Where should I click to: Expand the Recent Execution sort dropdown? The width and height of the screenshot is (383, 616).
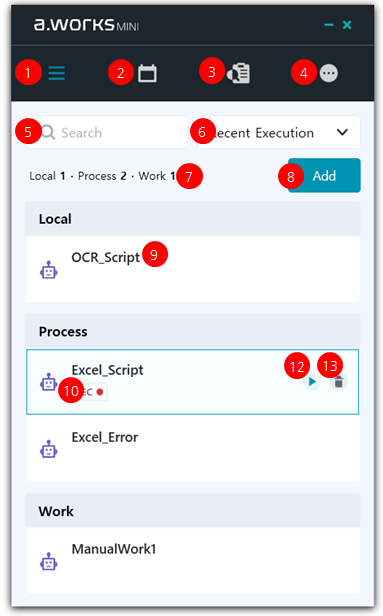(279, 132)
